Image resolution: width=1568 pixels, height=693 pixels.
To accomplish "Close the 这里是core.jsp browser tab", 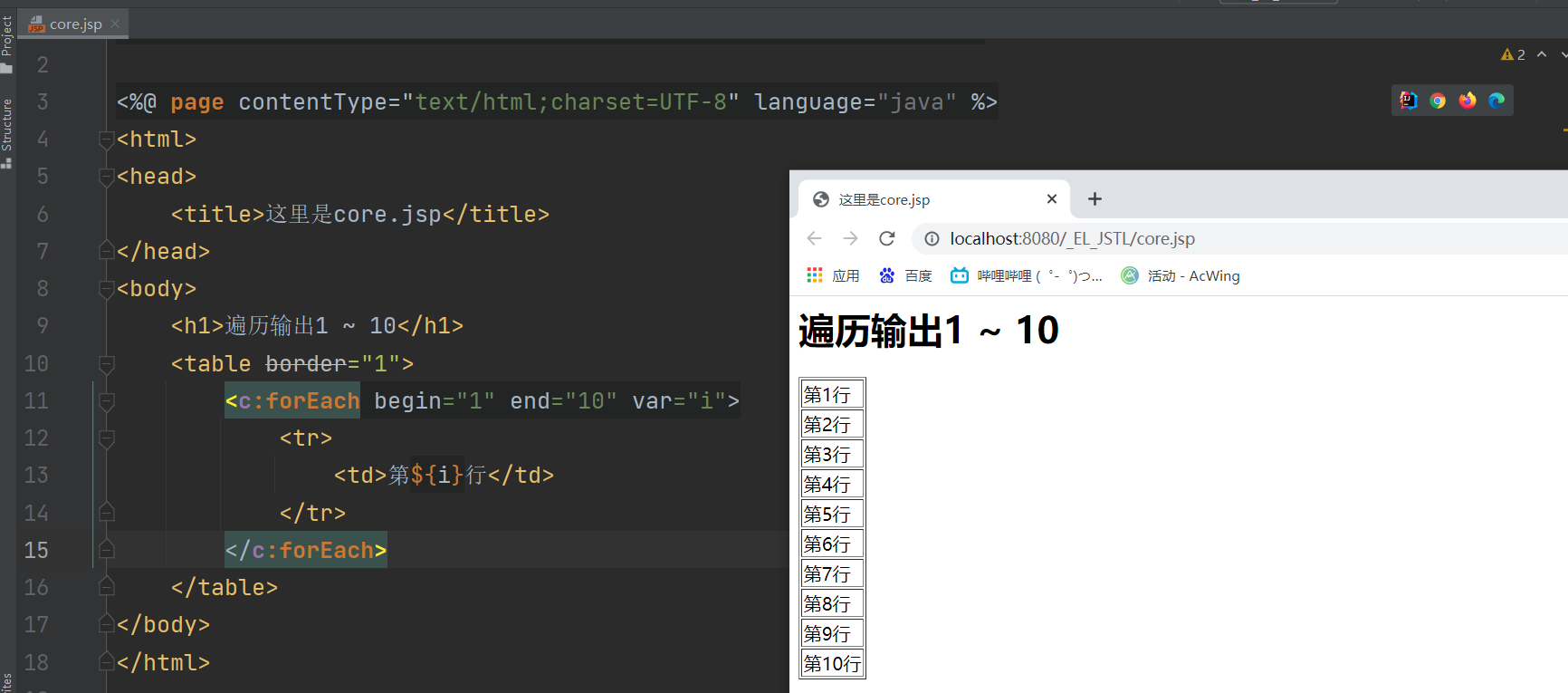I will (1052, 199).
